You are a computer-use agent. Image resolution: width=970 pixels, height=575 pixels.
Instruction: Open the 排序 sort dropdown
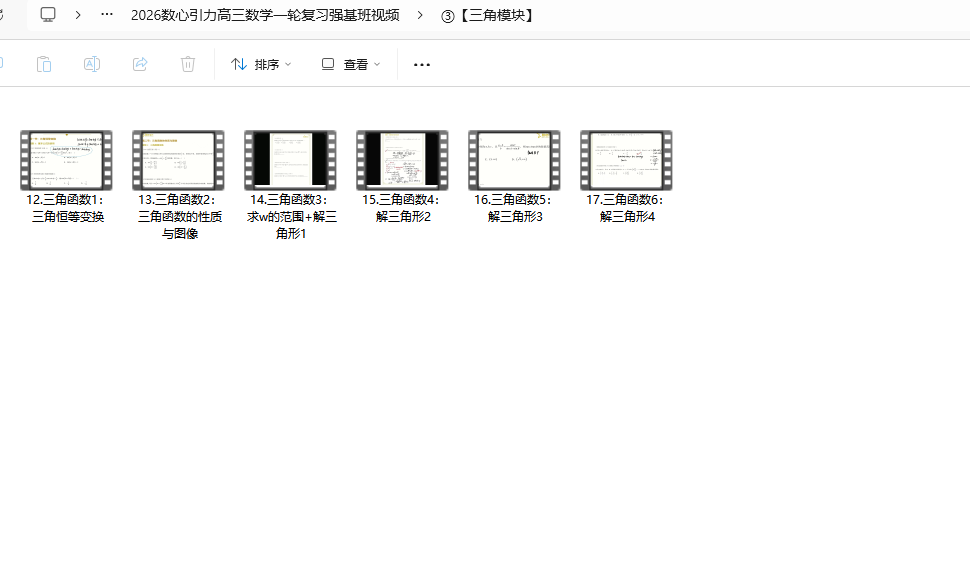coord(261,64)
